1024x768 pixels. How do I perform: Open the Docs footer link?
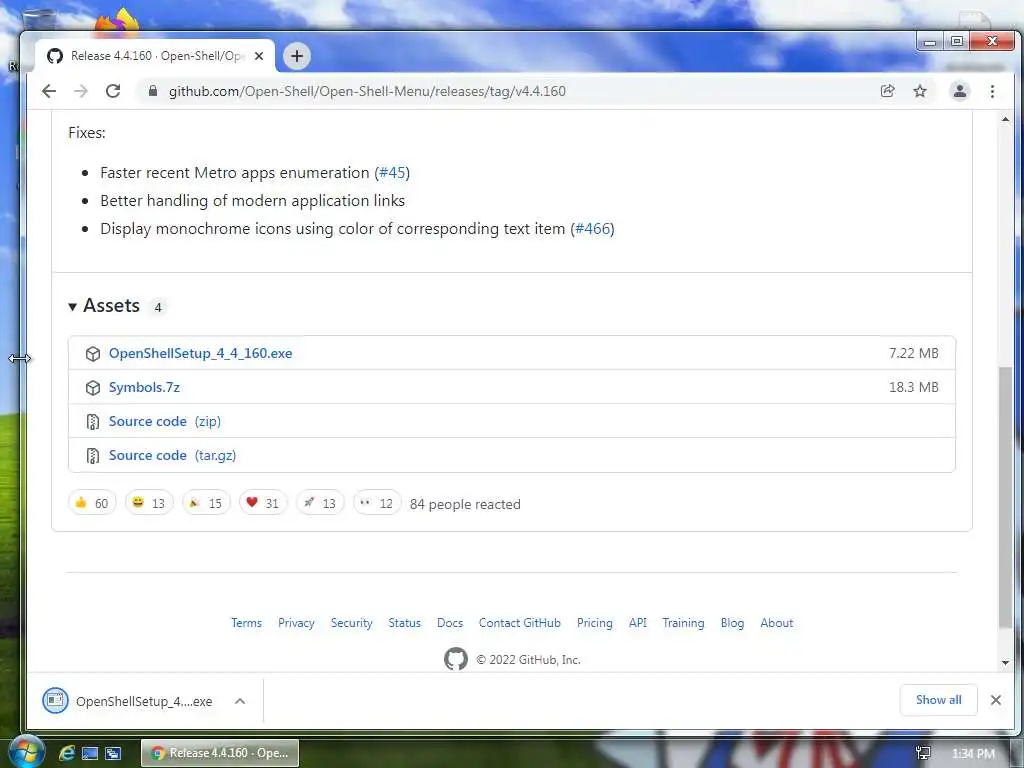[450, 623]
